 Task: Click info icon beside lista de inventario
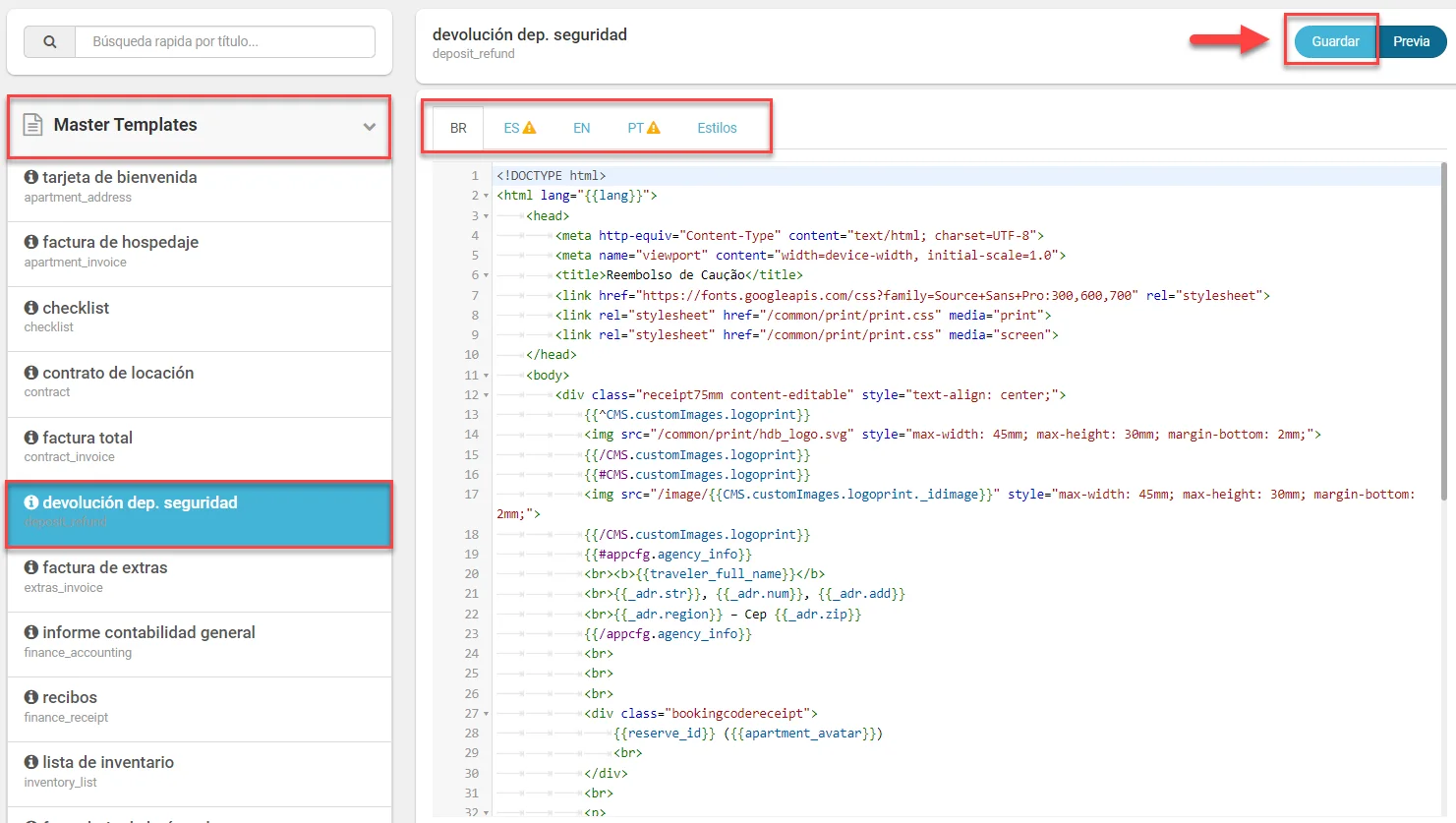tap(31, 762)
